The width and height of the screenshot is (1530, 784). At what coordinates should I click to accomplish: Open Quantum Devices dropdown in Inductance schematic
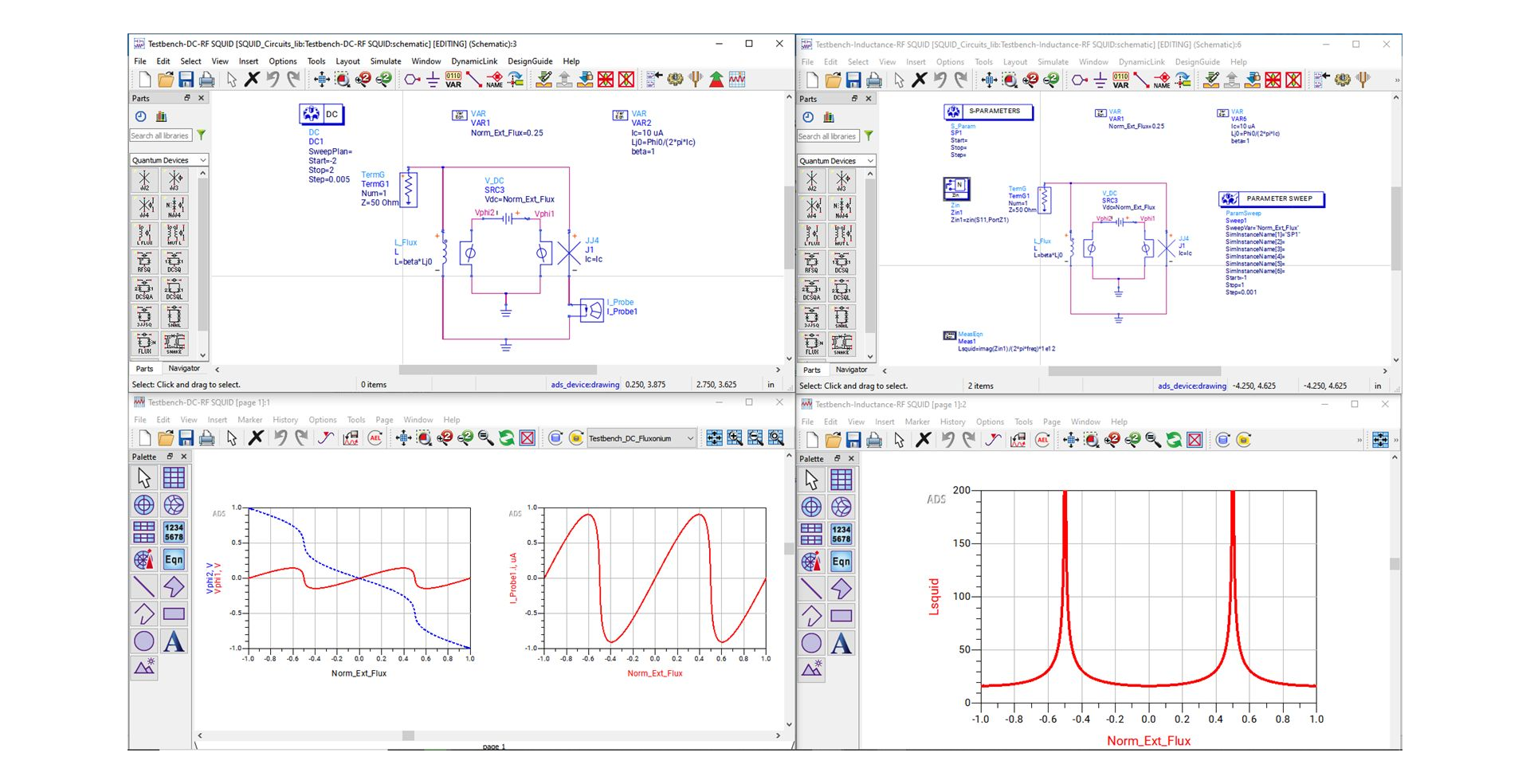coord(837,161)
